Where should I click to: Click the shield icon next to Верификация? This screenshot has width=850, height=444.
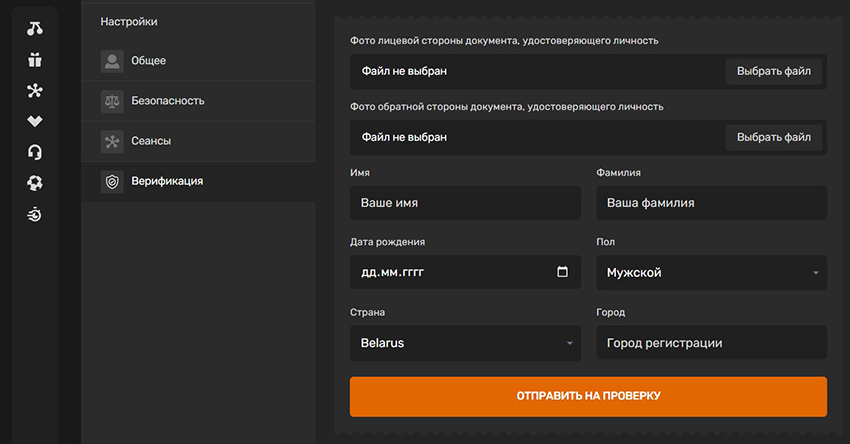click(112, 182)
